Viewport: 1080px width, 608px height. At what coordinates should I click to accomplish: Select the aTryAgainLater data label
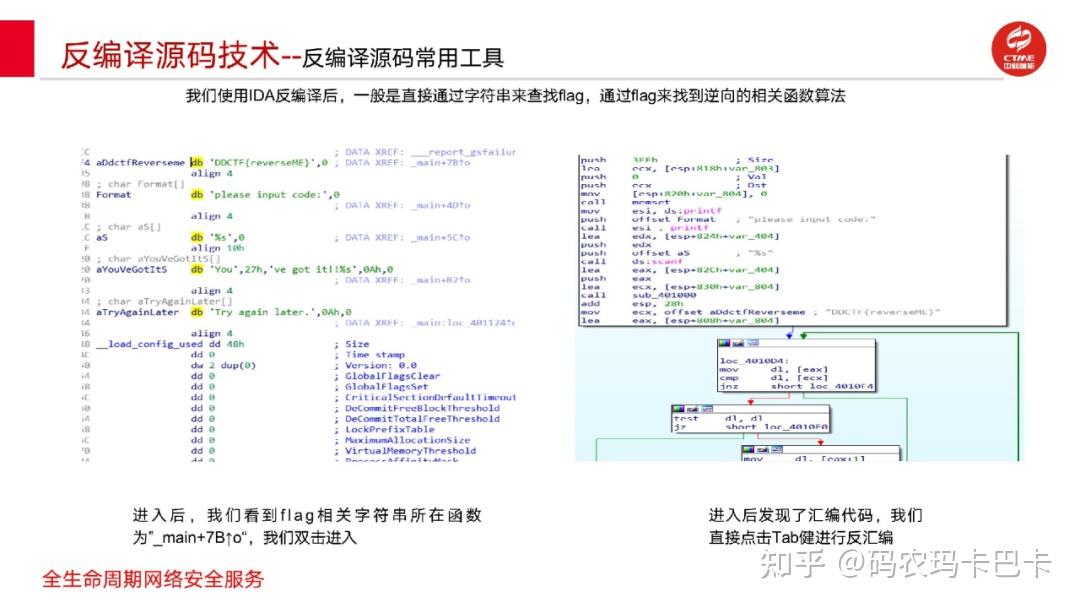coord(137,313)
